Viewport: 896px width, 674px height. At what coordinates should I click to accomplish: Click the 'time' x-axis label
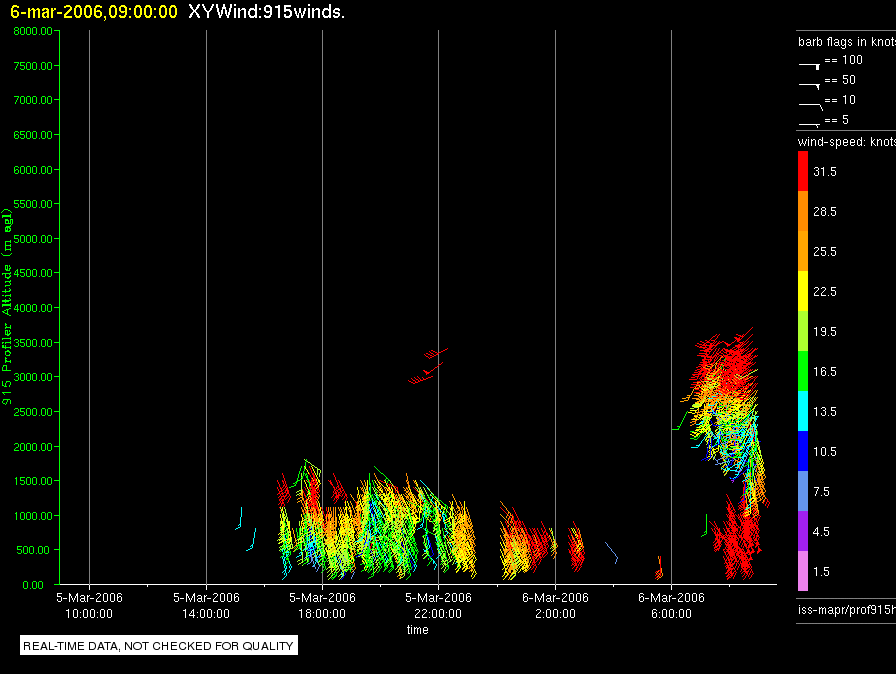[x=418, y=629]
